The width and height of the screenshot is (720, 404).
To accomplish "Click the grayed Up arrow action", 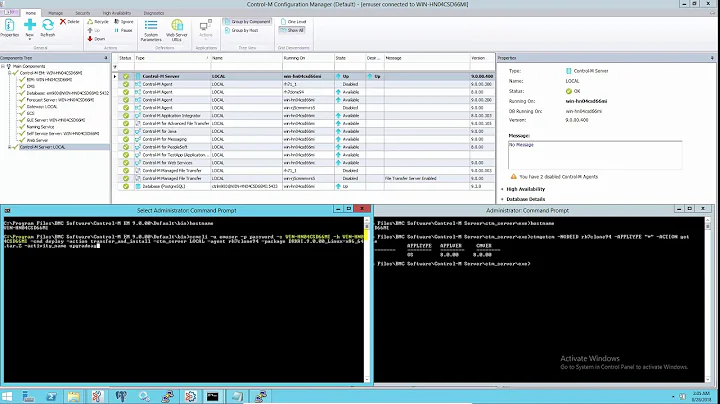I will [x=94, y=30].
